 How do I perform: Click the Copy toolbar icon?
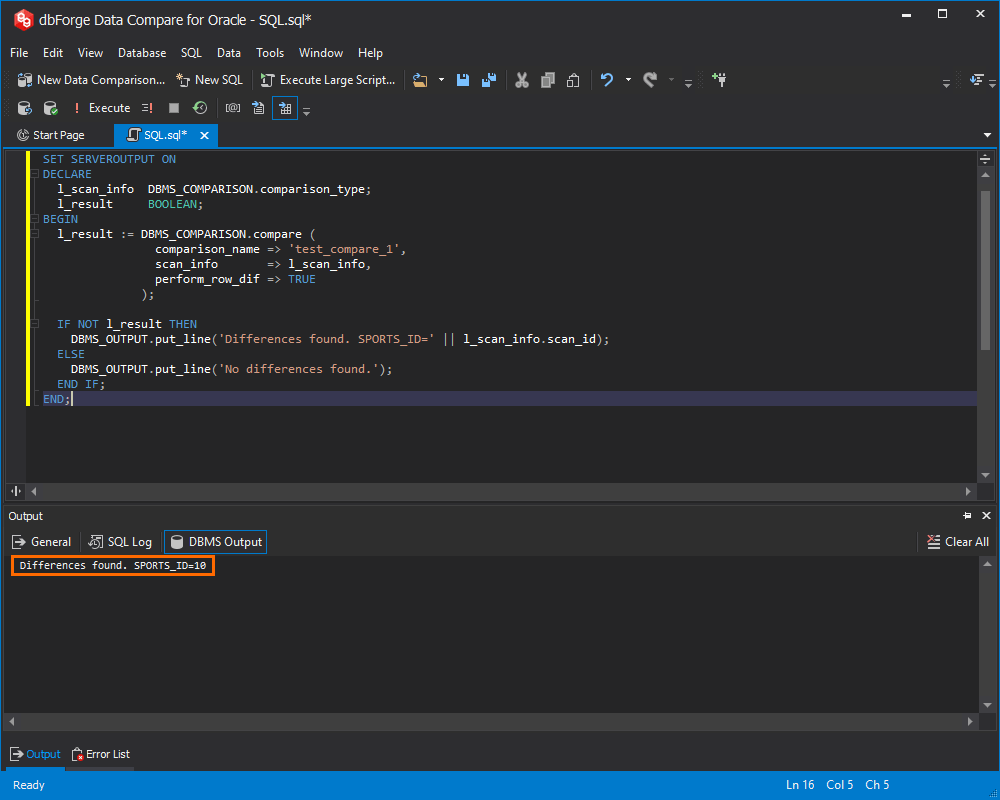pos(547,80)
